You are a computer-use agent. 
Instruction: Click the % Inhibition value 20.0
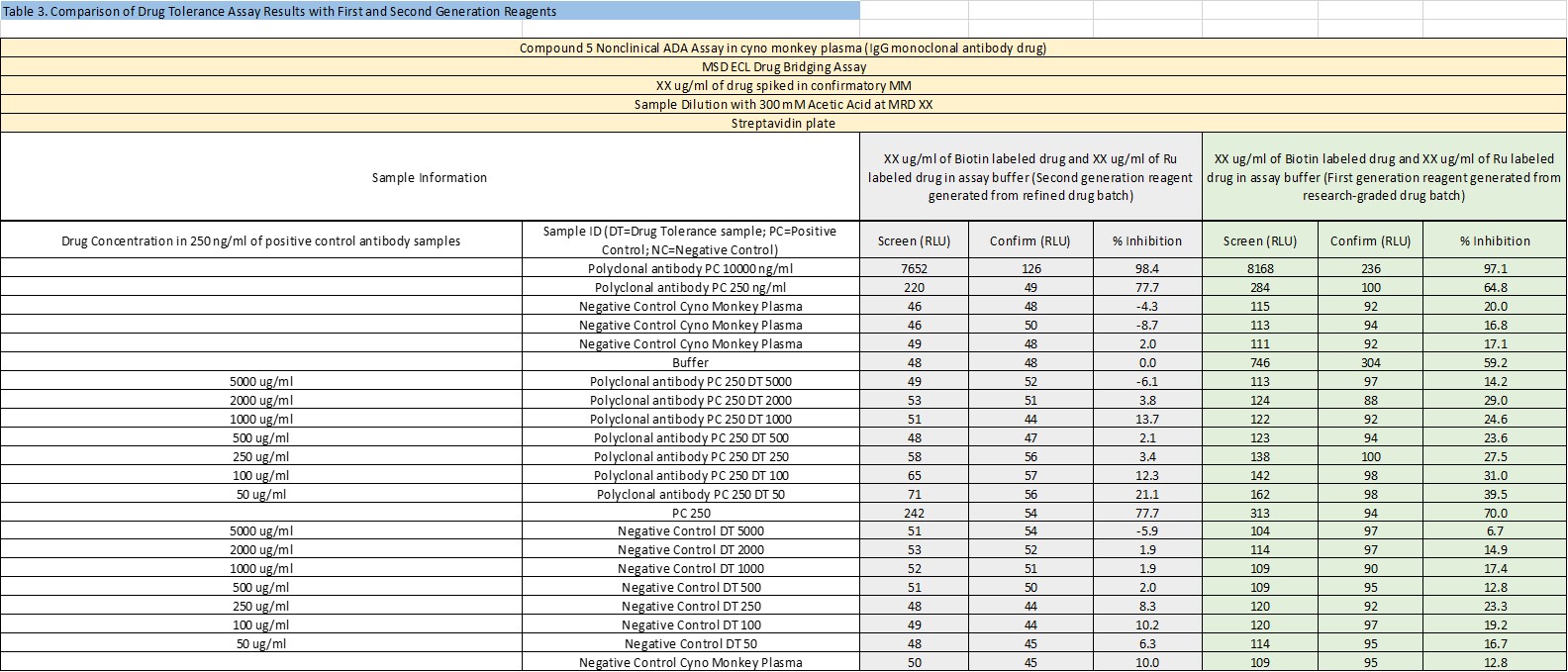click(x=1495, y=307)
